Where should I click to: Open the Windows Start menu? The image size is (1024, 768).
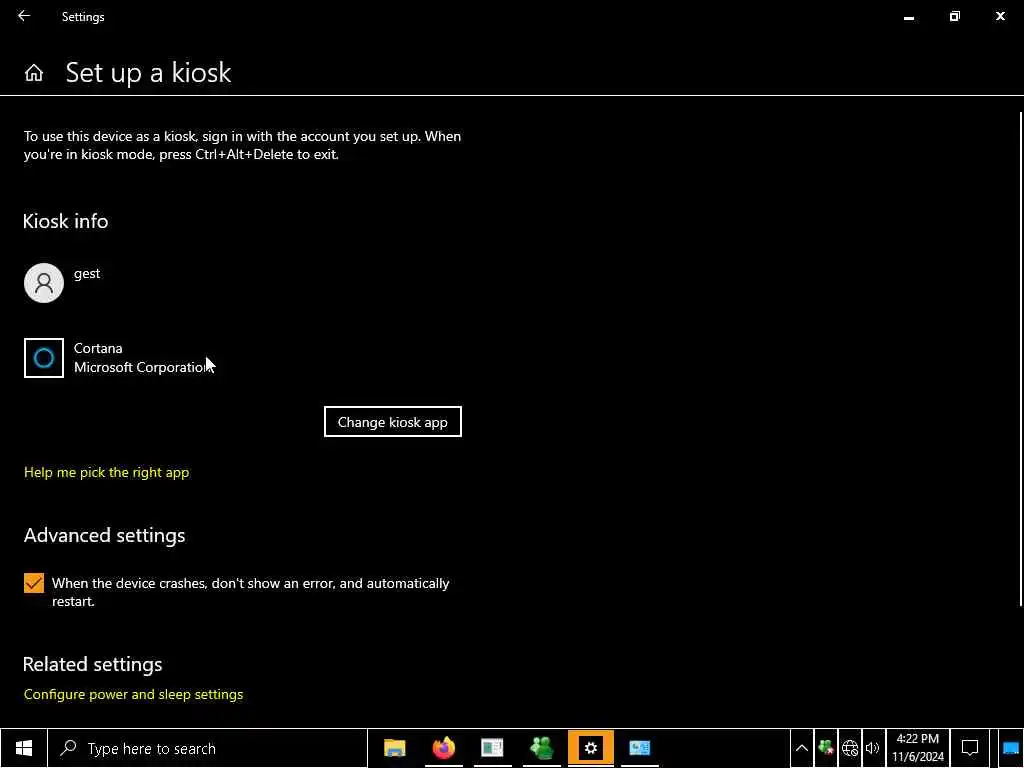[x=24, y=748]
